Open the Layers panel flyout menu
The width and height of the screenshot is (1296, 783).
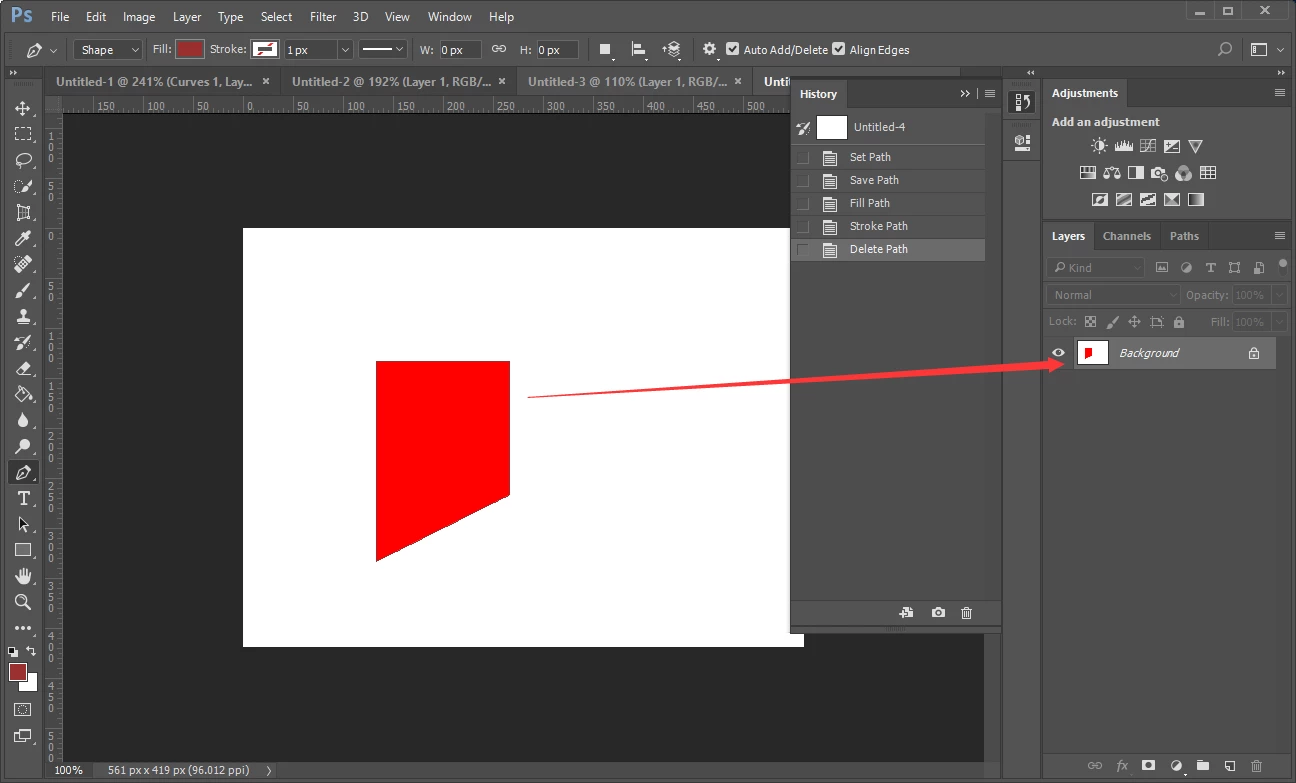[x=1280, y=236]
